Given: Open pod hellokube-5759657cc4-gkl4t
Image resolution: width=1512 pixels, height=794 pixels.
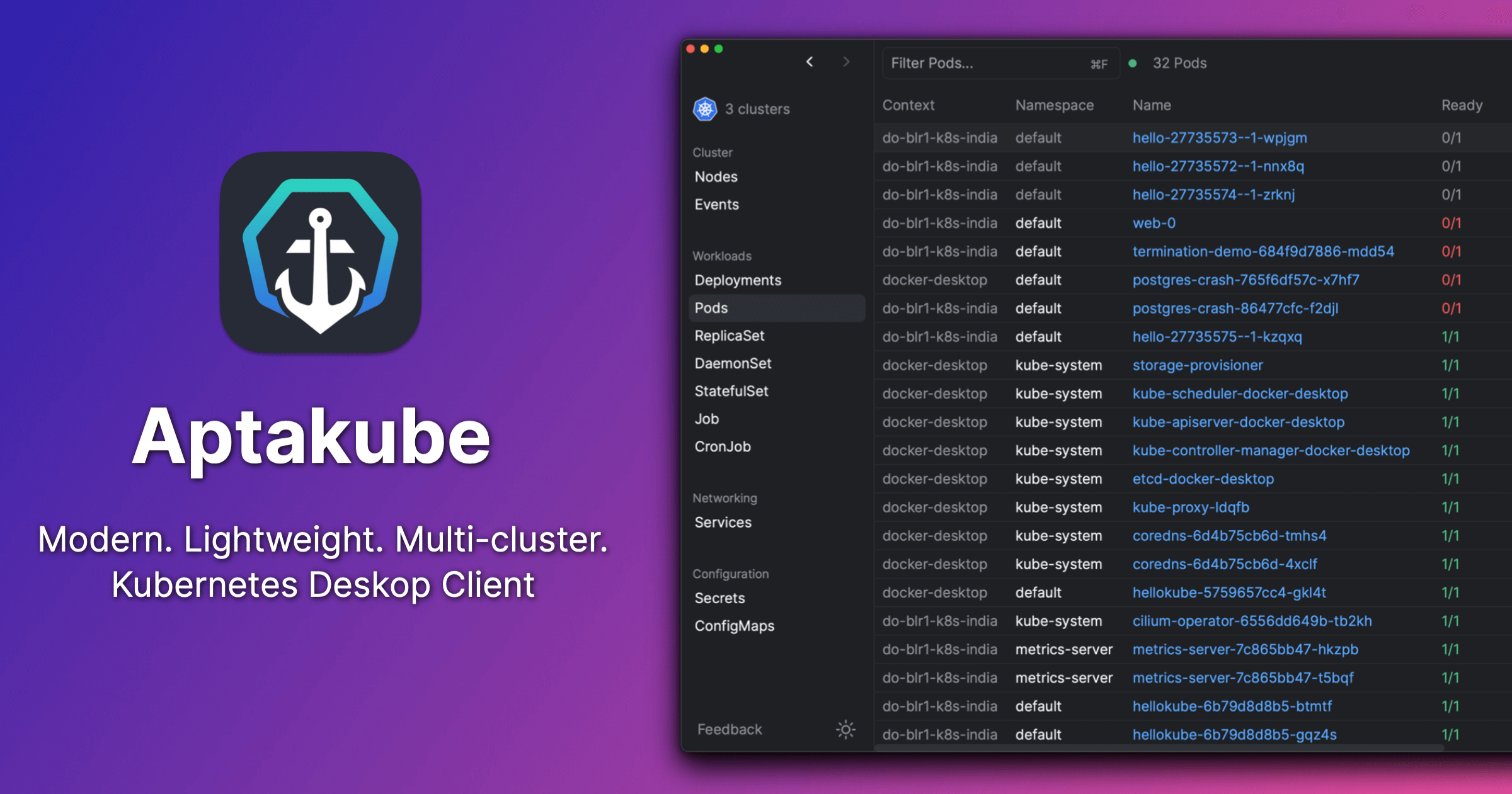Looking at the screenshot, I should point(1229,593).
